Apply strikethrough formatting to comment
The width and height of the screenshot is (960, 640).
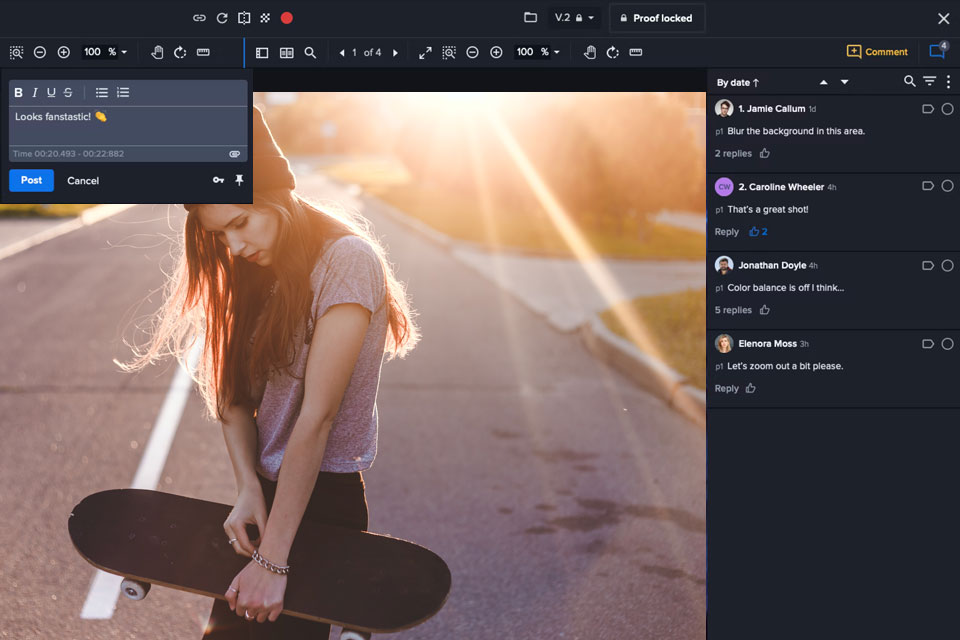(x=68, y=92)
